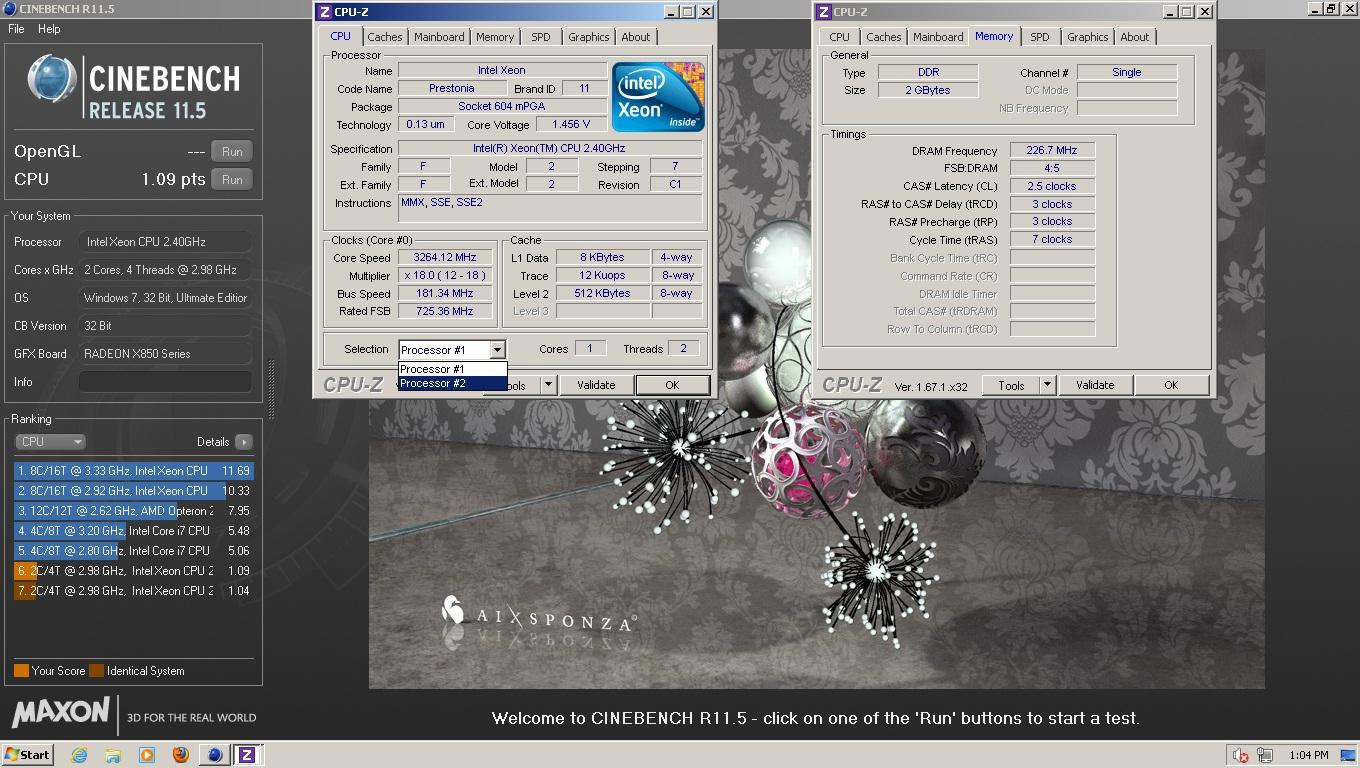1360x768 pixels.
Task: Click the Tools button in the Memory CPU-Z window
Action: 1011,385
